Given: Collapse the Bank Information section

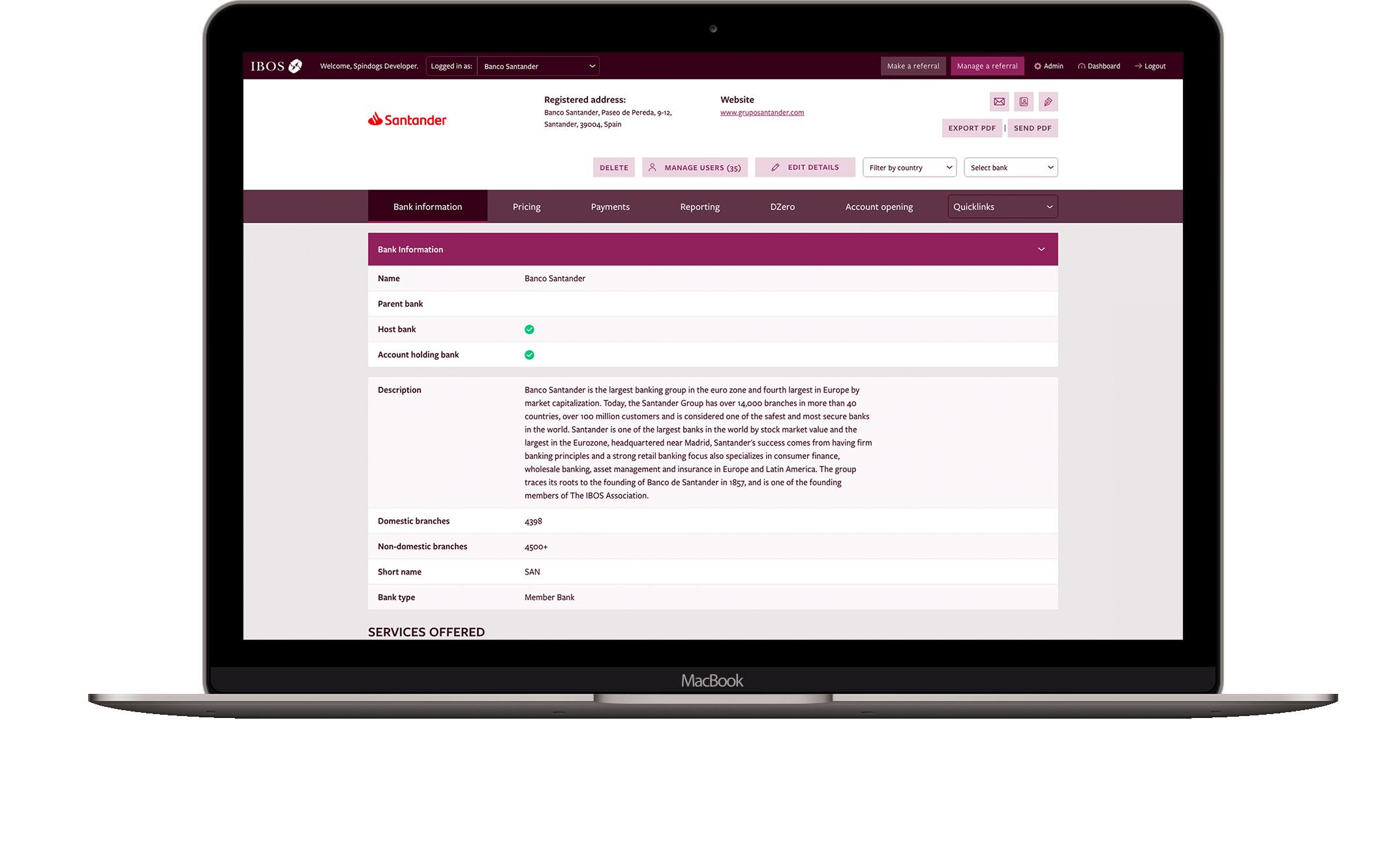Looking at the screenshot, I should (x=1041, y=249).
